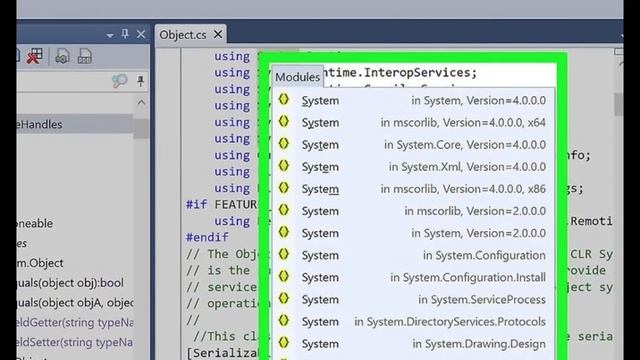Screen dimensions: 640x360
Task: Pick System in System.DirectoryServices.Protocols entry
Action: tap(412, 321)
